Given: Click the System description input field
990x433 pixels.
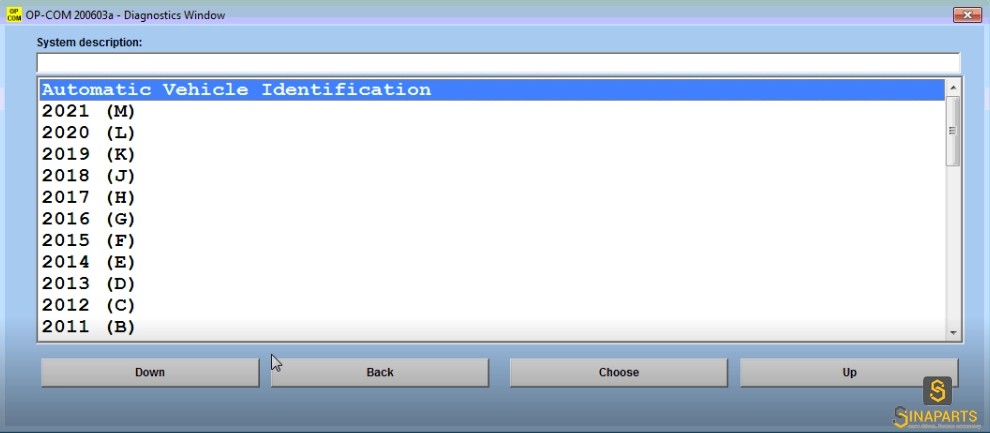Looking at the screenshot, I should click(x=498, y=63).
